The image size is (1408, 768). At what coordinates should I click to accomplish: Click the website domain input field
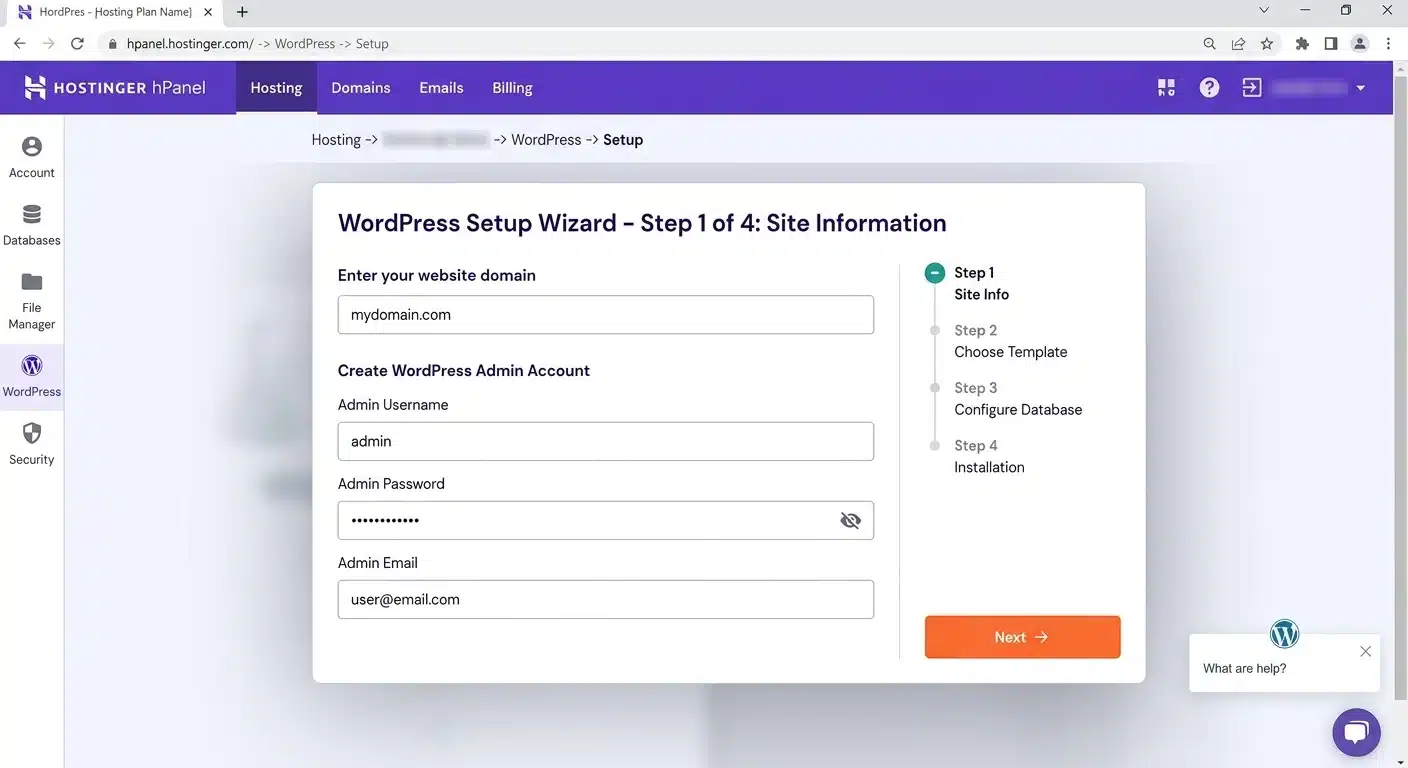606,314
